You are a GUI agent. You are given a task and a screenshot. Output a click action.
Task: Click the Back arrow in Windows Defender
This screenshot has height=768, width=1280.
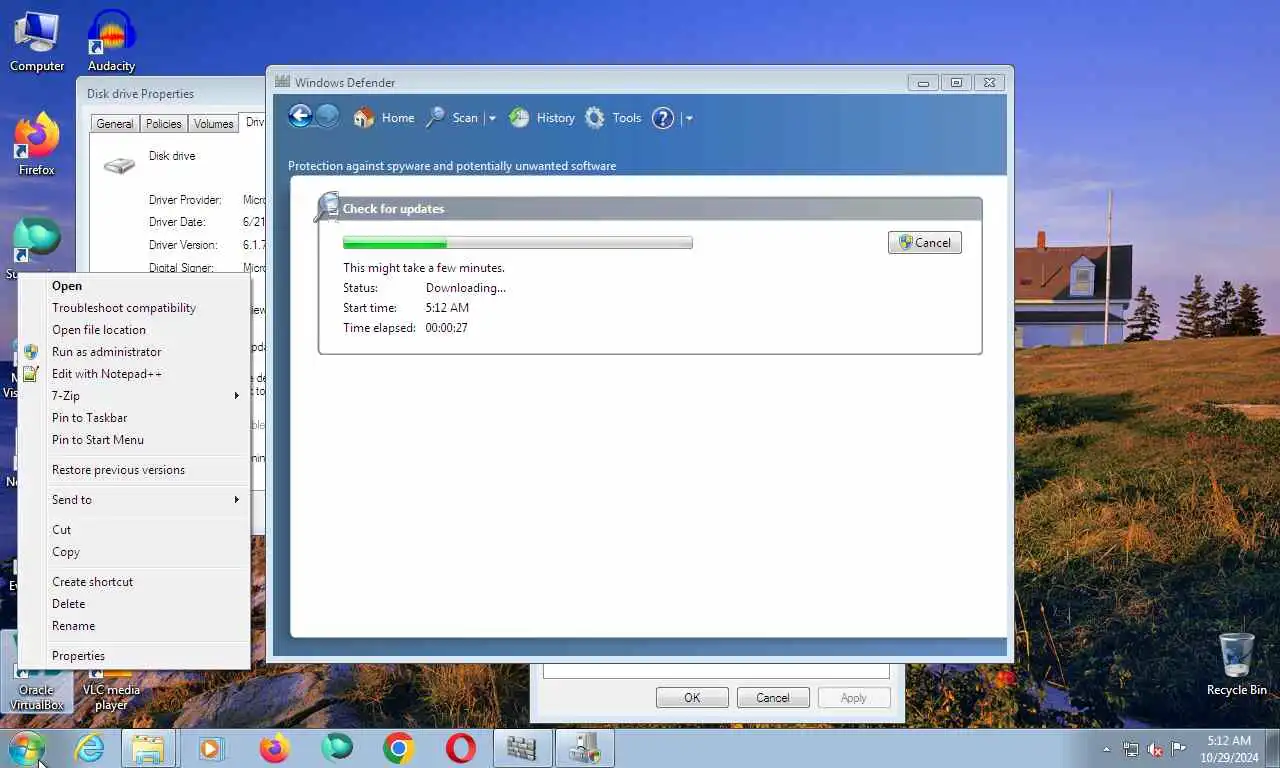click(300, 116)
